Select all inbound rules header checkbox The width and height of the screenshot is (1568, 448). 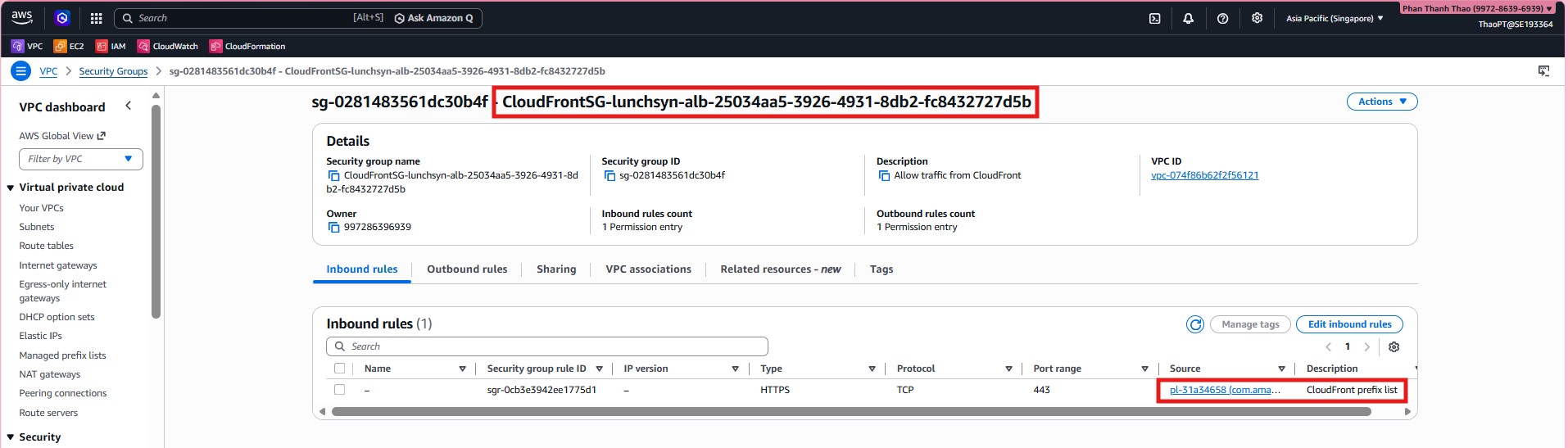(340, 369)
